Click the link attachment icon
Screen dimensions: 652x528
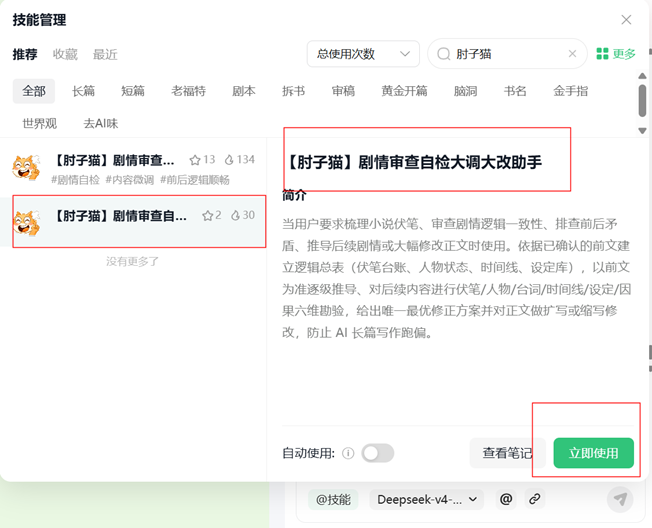pyautogui.click(x=534, y=499)
